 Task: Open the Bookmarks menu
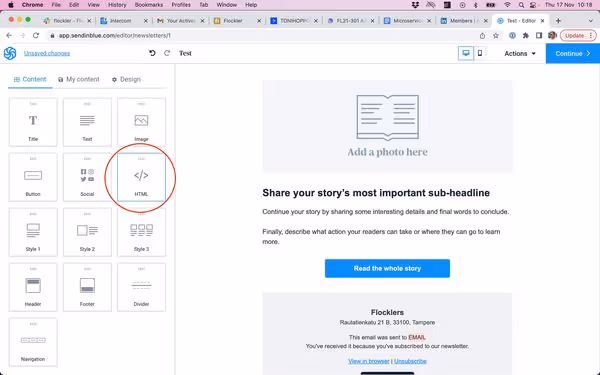pyautogui.click(x=149, y=5)
